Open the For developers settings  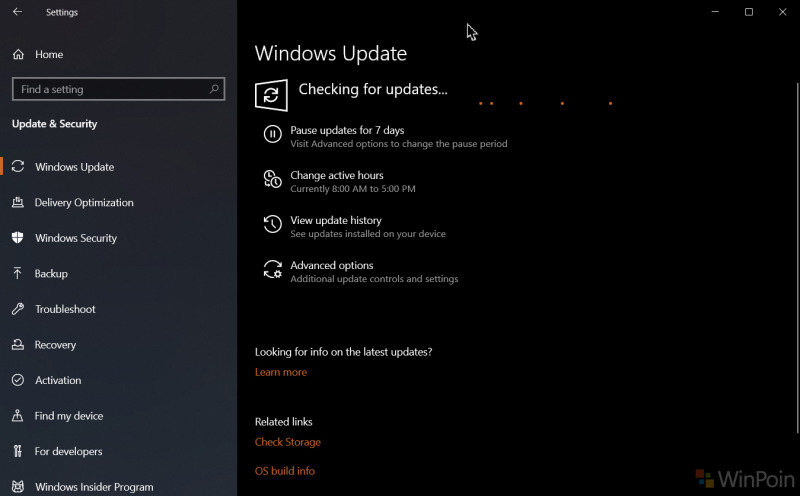70,451
